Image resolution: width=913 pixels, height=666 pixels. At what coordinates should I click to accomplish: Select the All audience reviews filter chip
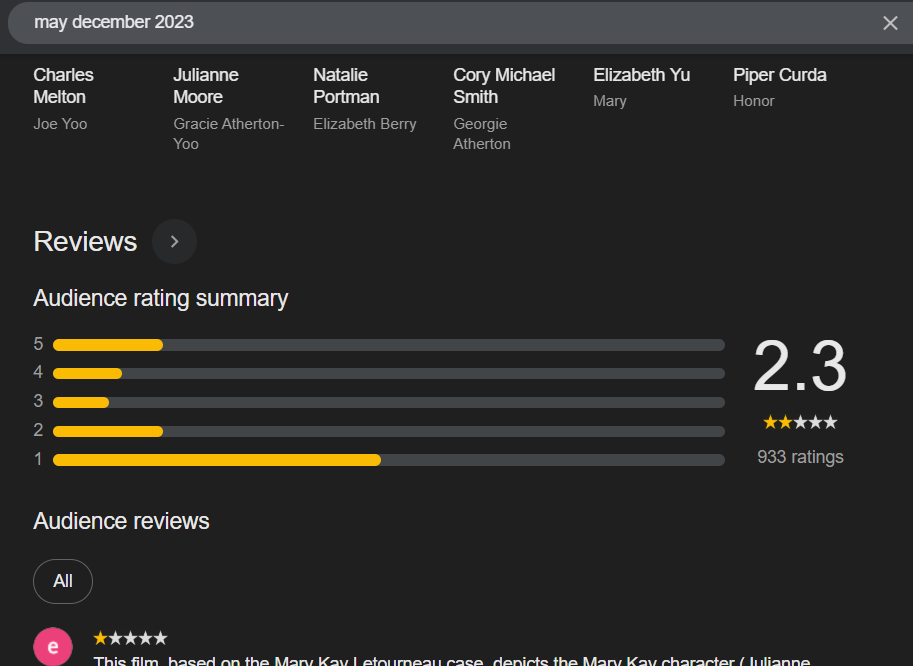pos(63,581)
